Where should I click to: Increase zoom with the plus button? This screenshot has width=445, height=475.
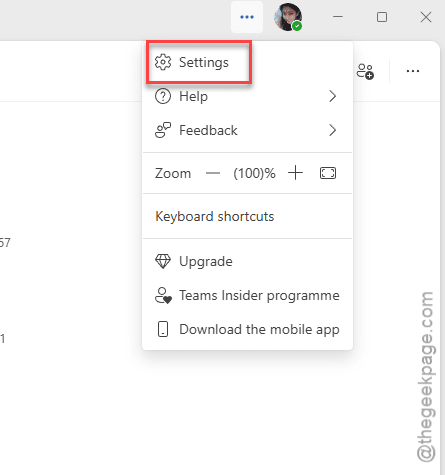coord(295,173)
